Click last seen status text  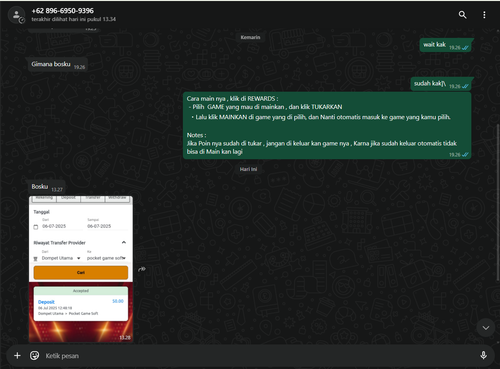(x=74, y=19)
